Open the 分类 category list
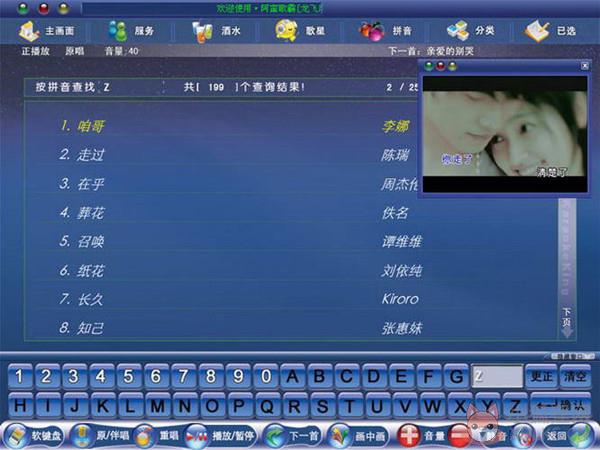 pos(471,31)
